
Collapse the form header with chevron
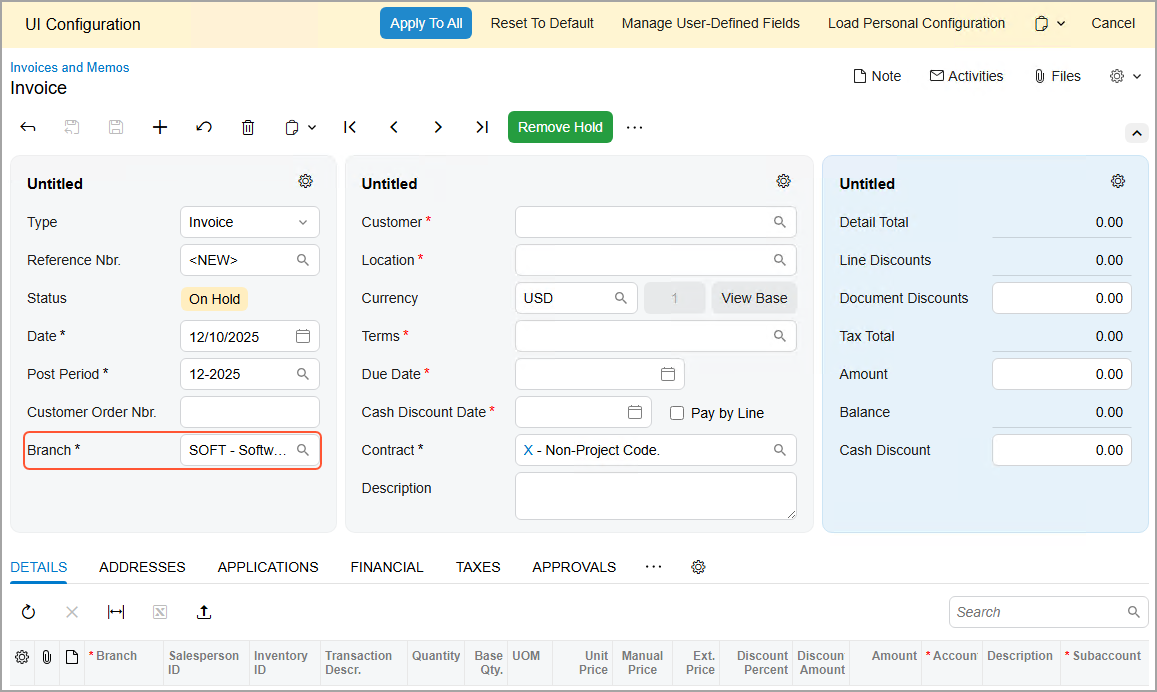tap(1136, 134)
